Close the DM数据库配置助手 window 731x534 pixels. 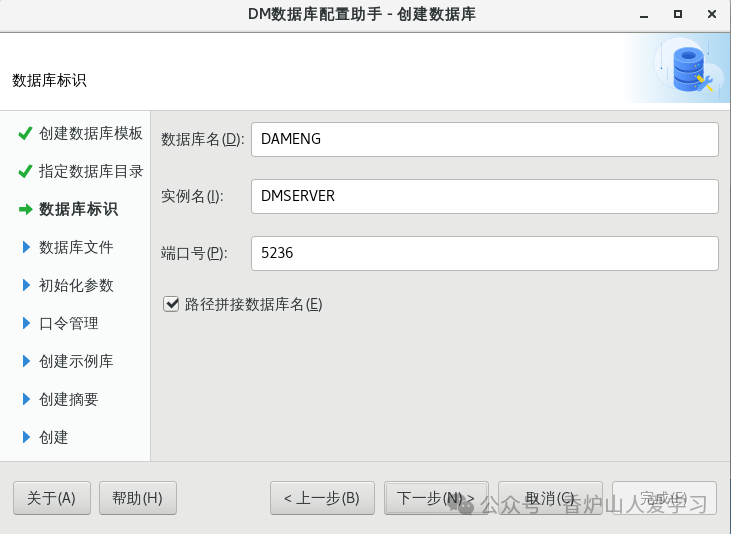click(712, 14)
